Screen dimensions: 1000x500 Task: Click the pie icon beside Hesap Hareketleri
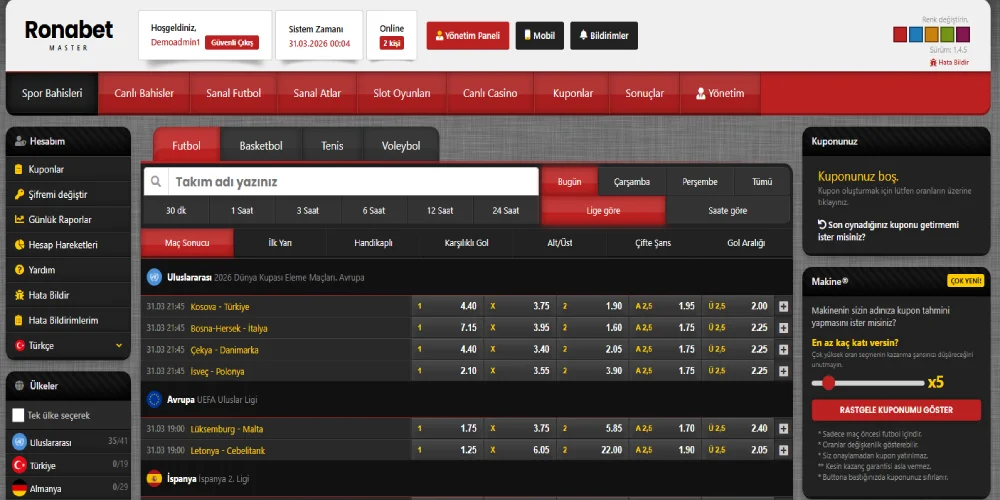tap(18, 245)
